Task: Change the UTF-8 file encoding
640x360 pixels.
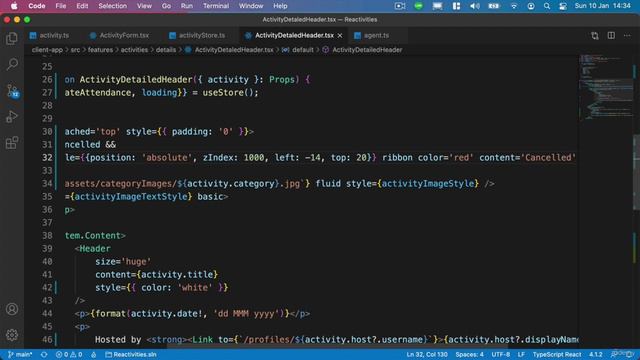Action: tap(500, 354)
